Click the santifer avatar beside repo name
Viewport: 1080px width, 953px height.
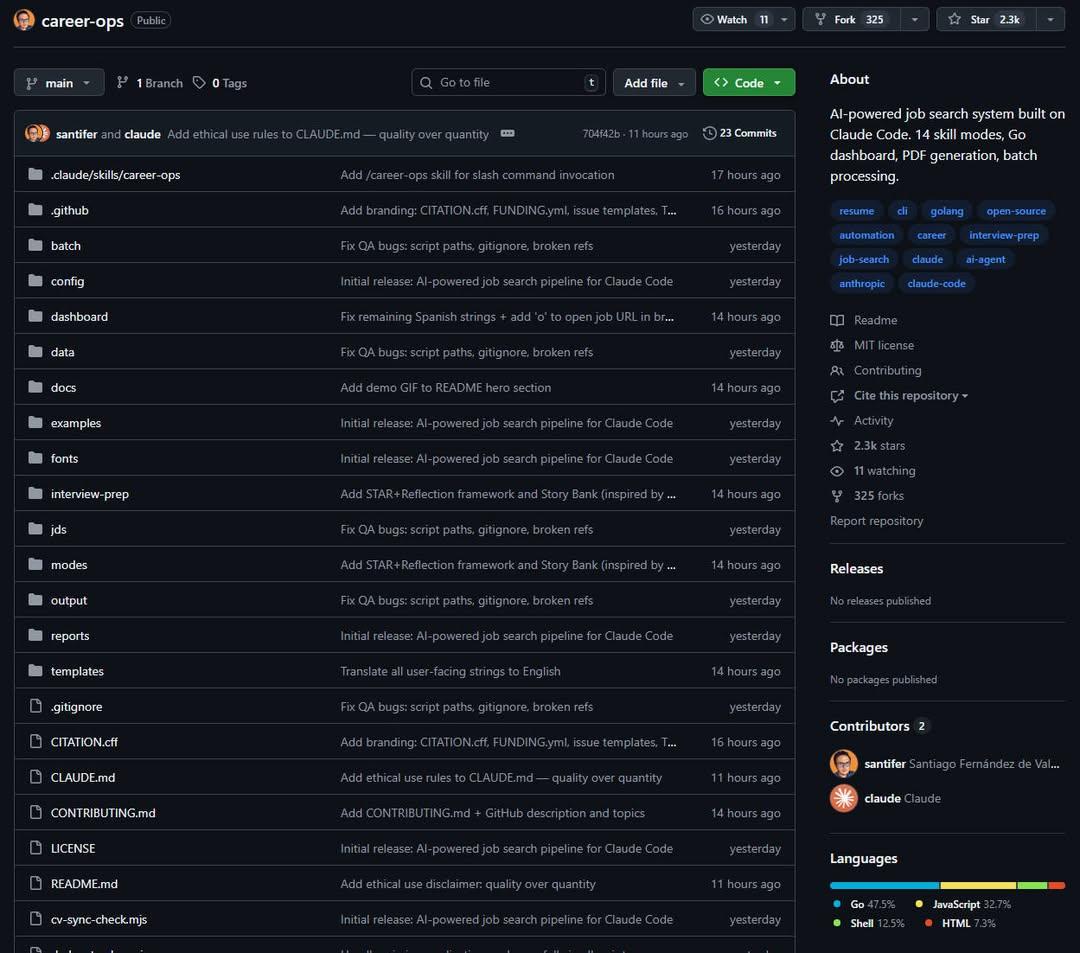[24, 20]
